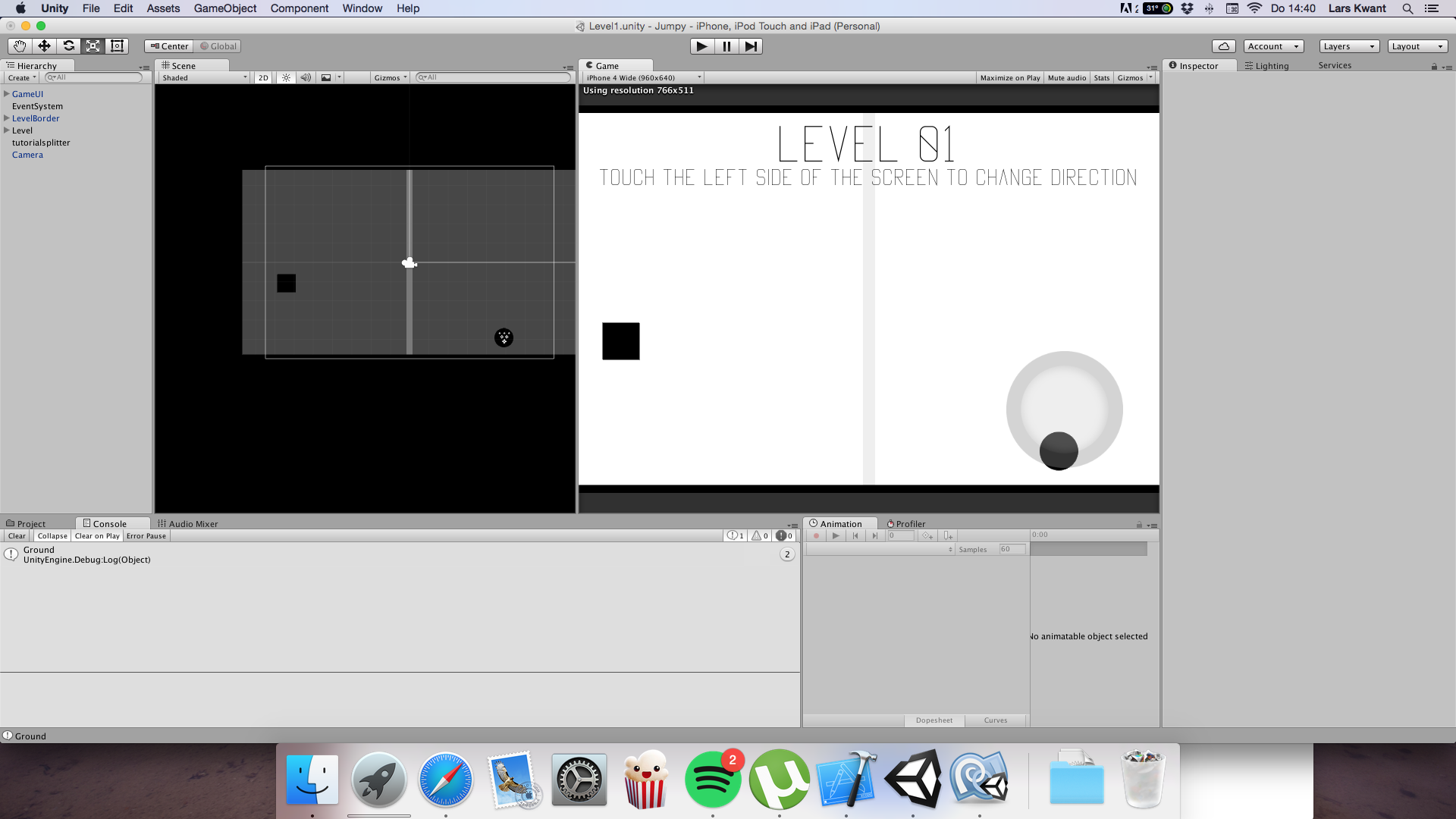Viewport: 1456px width, 819px height.
Task: Step one frame forward
Action: coord(751,46)
